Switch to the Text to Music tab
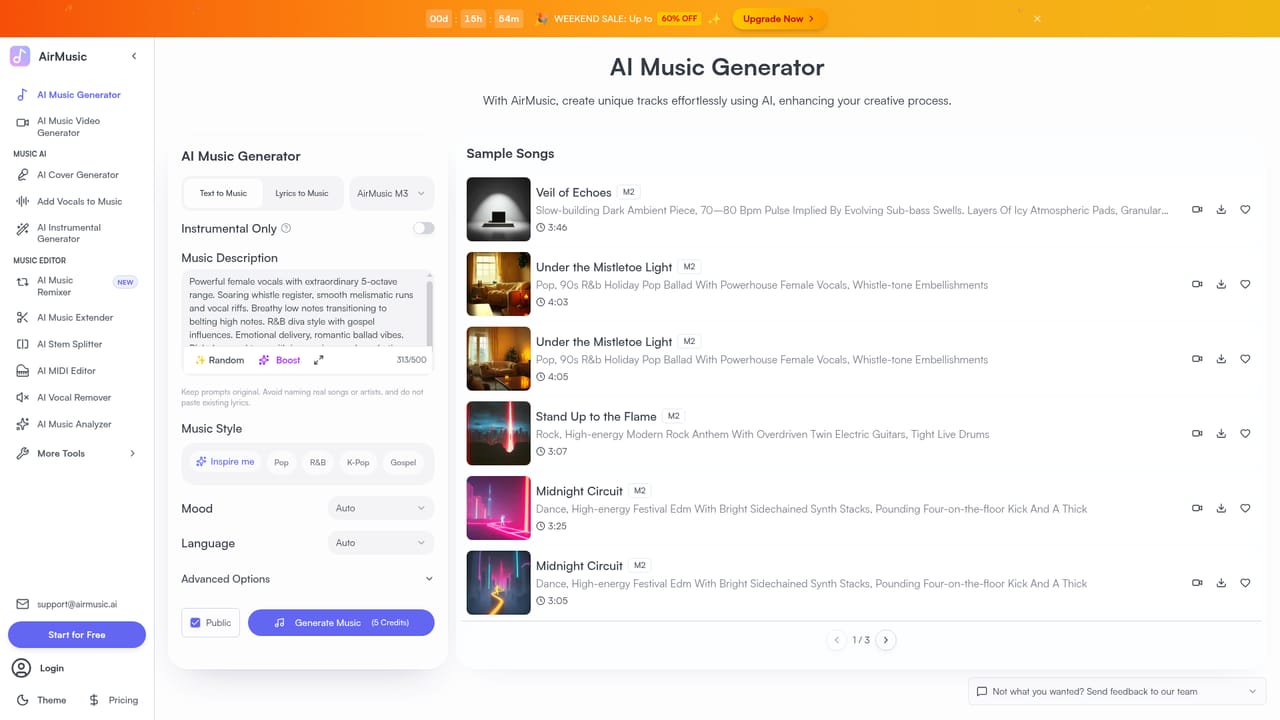The width and height of the screenshot is (1280, 720). click(223, 193)
